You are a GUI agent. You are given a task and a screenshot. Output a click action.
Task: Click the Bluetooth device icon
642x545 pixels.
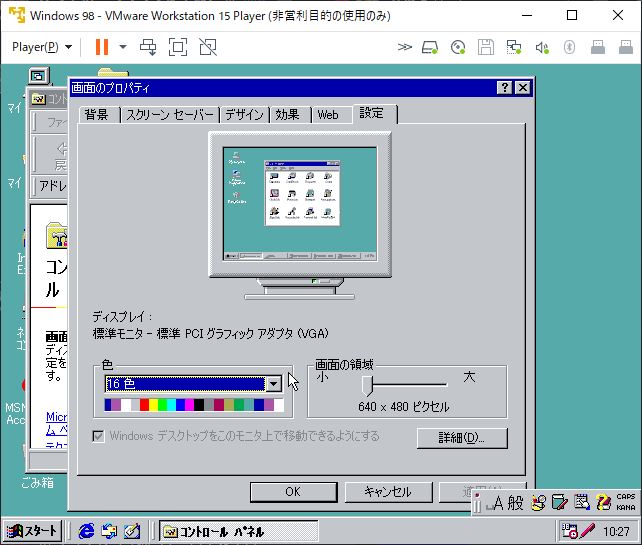[x=569, y=47]
